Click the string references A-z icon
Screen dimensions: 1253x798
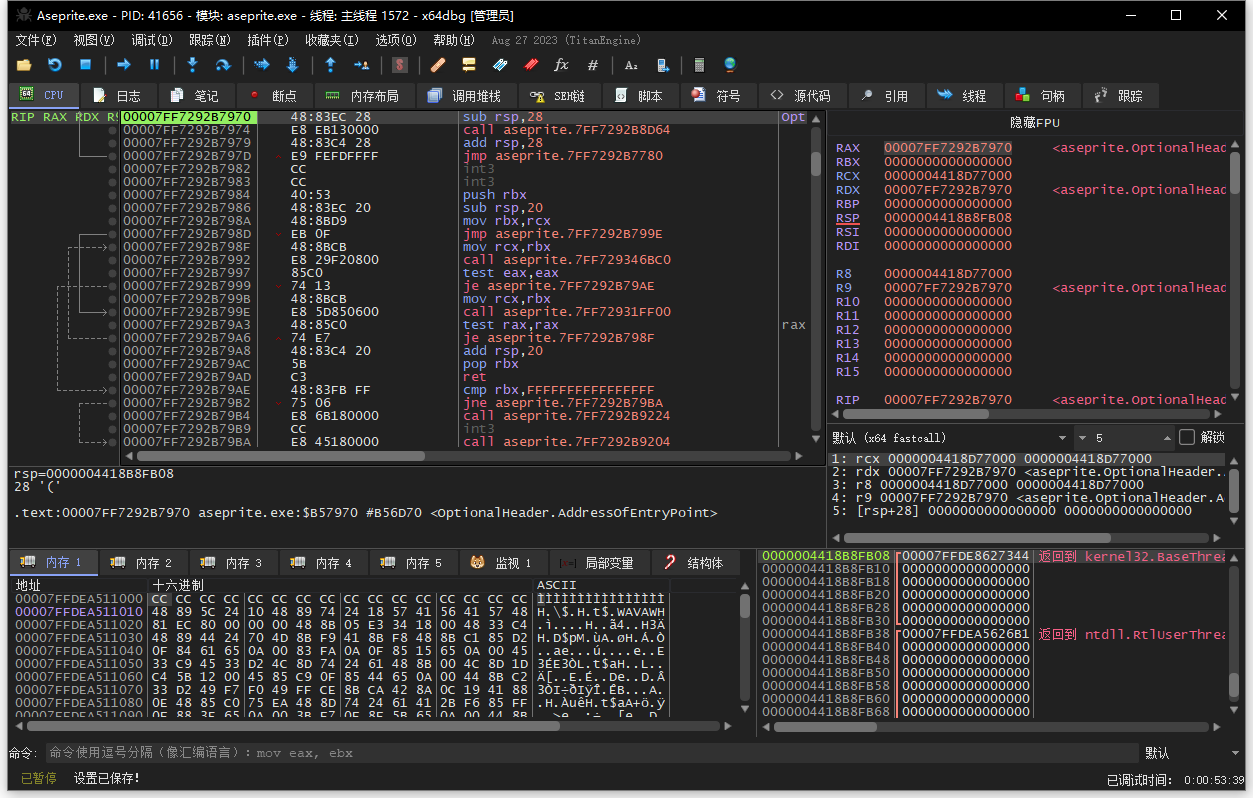click(x=631, y=65)
